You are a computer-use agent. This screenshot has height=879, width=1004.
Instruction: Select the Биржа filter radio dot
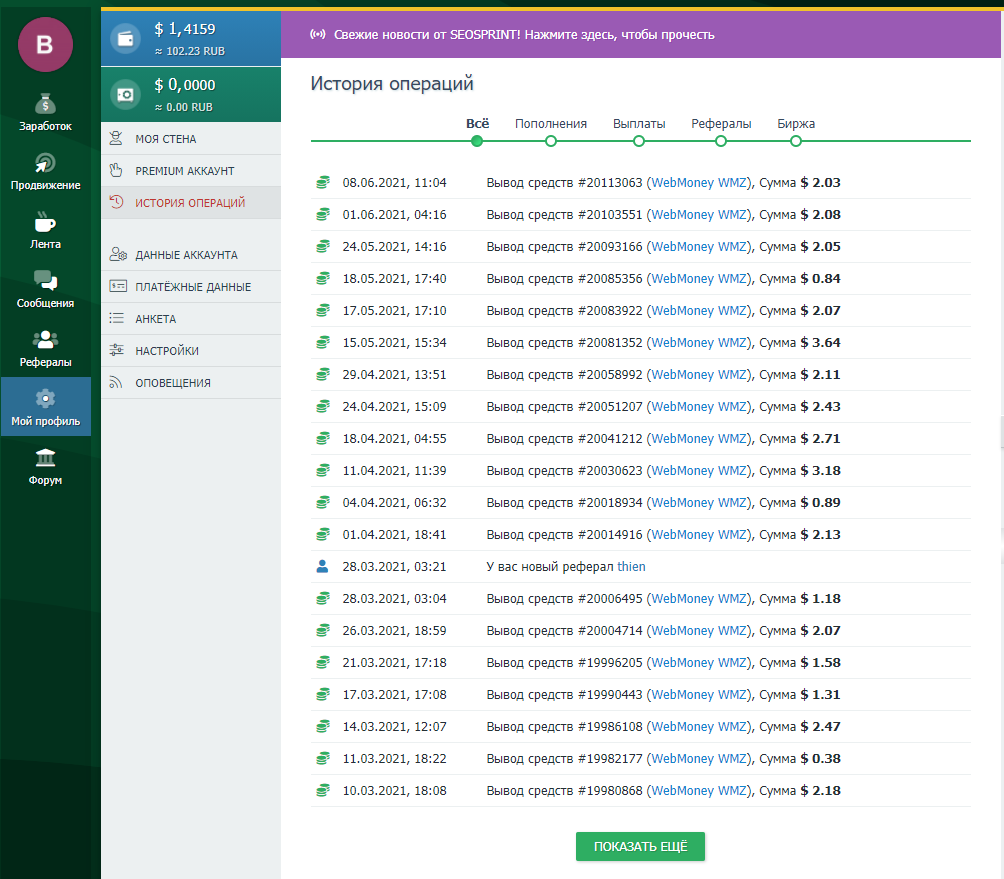796,141
